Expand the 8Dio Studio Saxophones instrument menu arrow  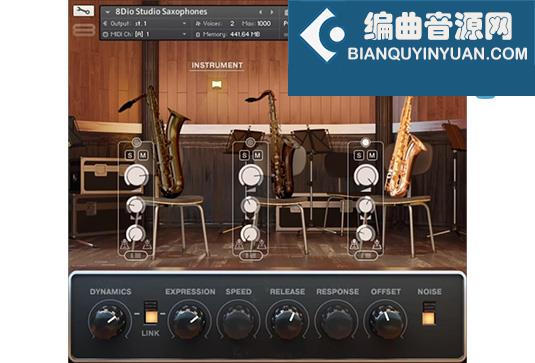pos(108,12)
